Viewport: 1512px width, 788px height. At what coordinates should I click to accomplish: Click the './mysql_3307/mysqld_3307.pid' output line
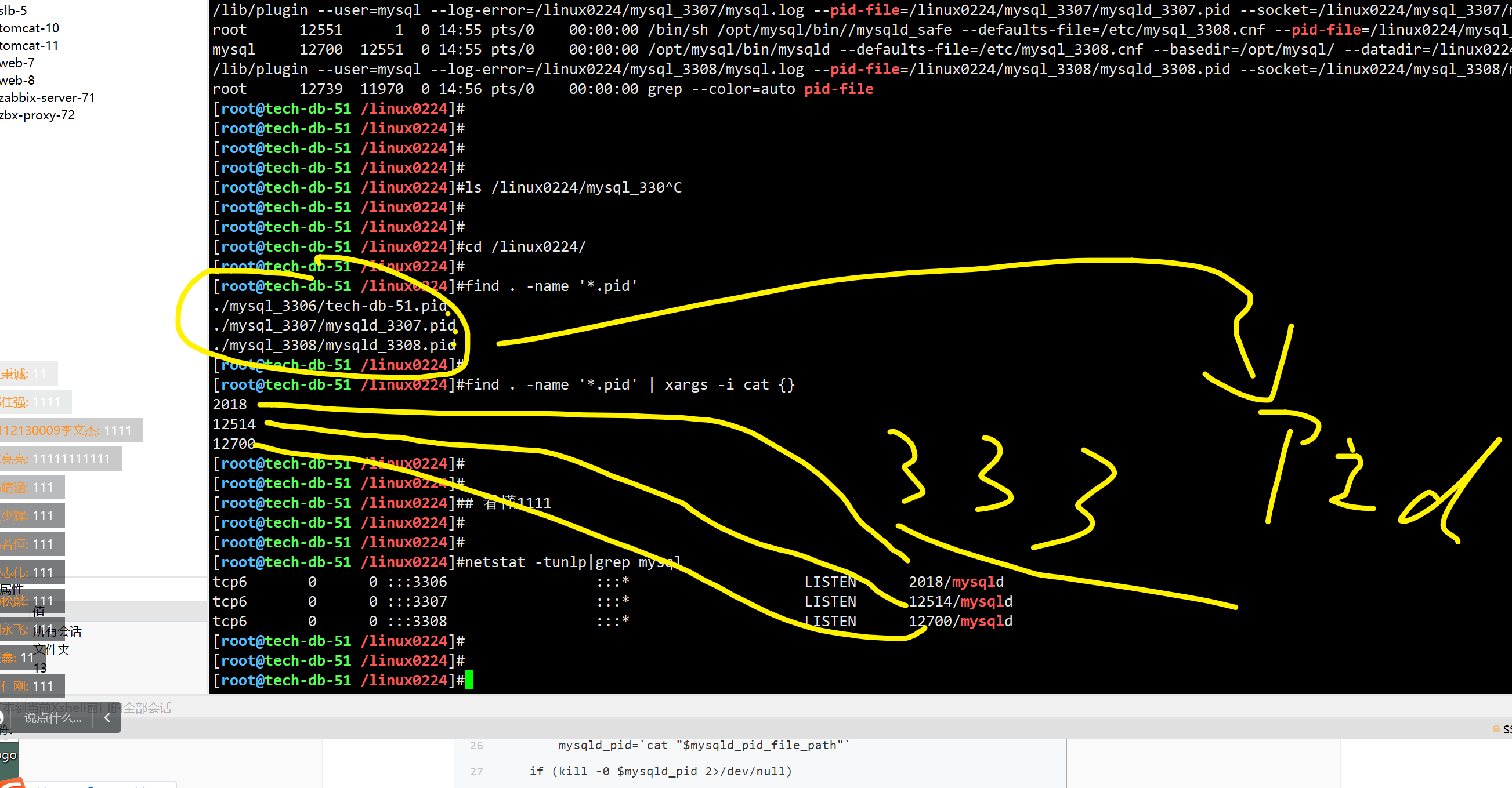[335, 326]
